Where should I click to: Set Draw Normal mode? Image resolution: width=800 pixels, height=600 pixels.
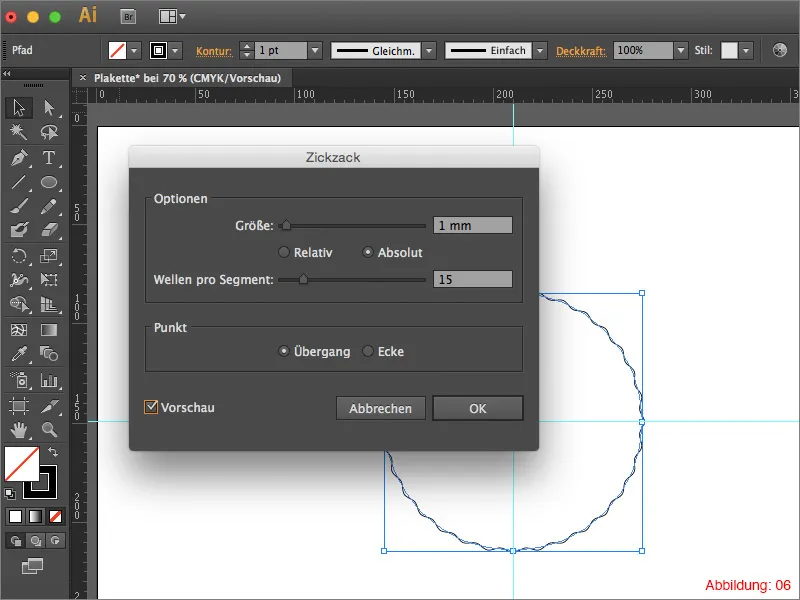16,541
